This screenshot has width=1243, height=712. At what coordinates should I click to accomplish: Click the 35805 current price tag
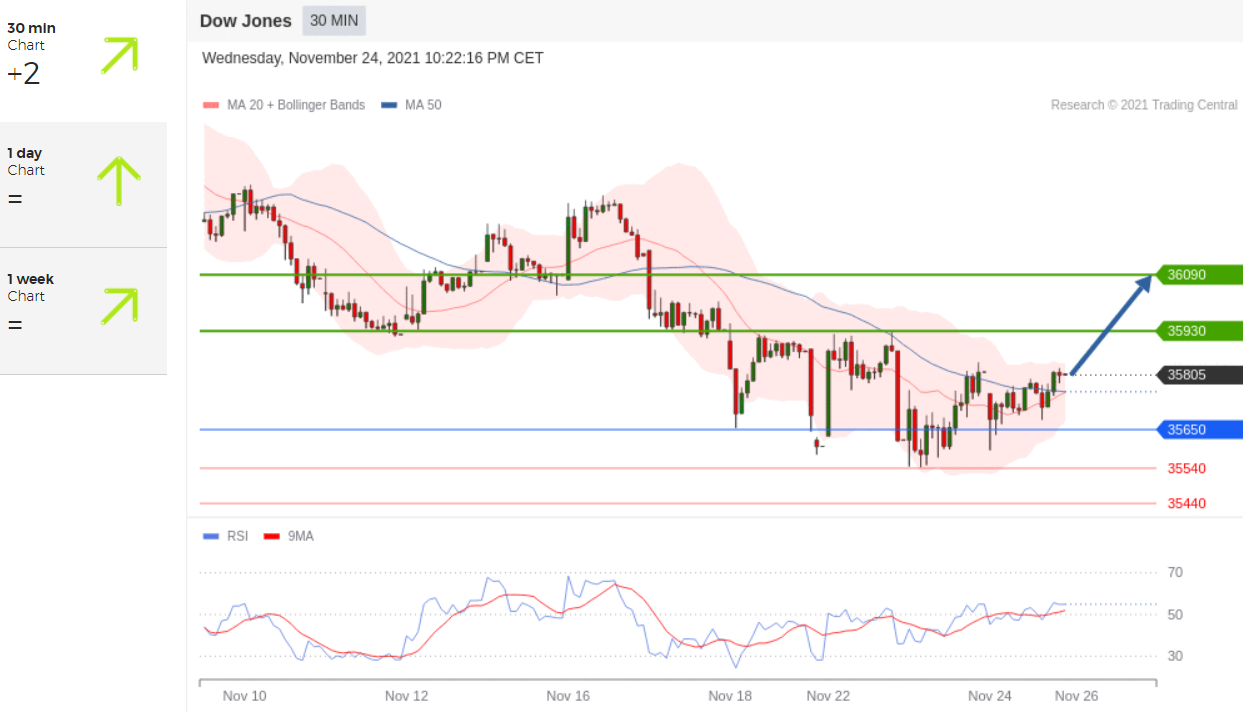[1199, 375]
